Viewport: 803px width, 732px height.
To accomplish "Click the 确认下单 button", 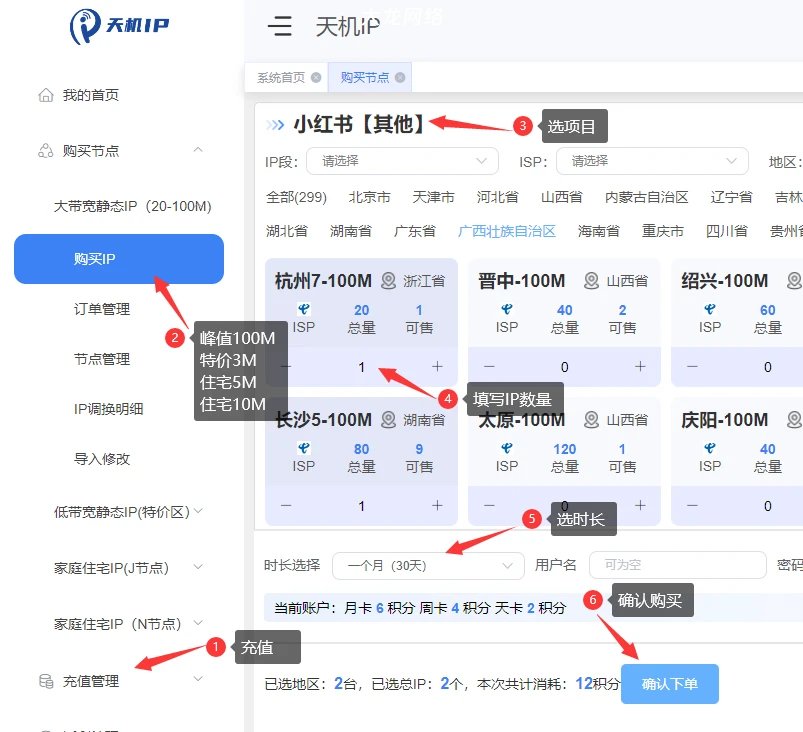I will click(669, 685).
